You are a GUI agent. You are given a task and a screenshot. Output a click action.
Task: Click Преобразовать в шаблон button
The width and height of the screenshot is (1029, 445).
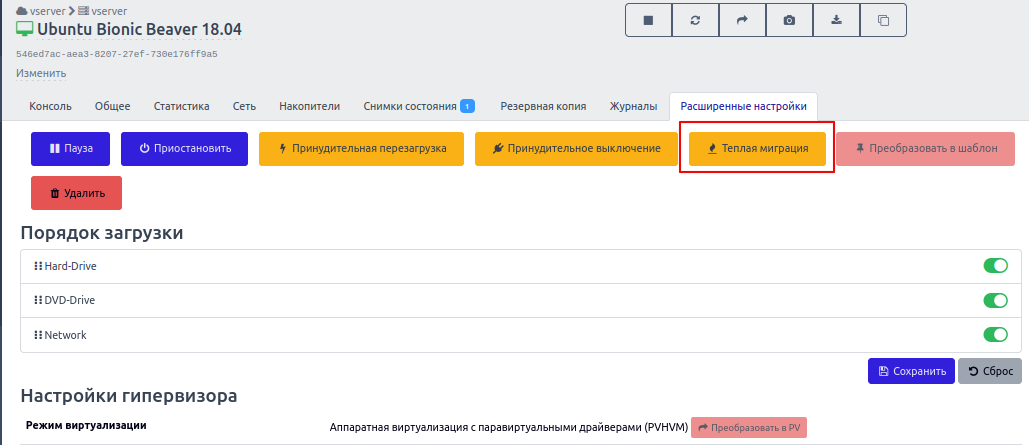pos(925,148)
